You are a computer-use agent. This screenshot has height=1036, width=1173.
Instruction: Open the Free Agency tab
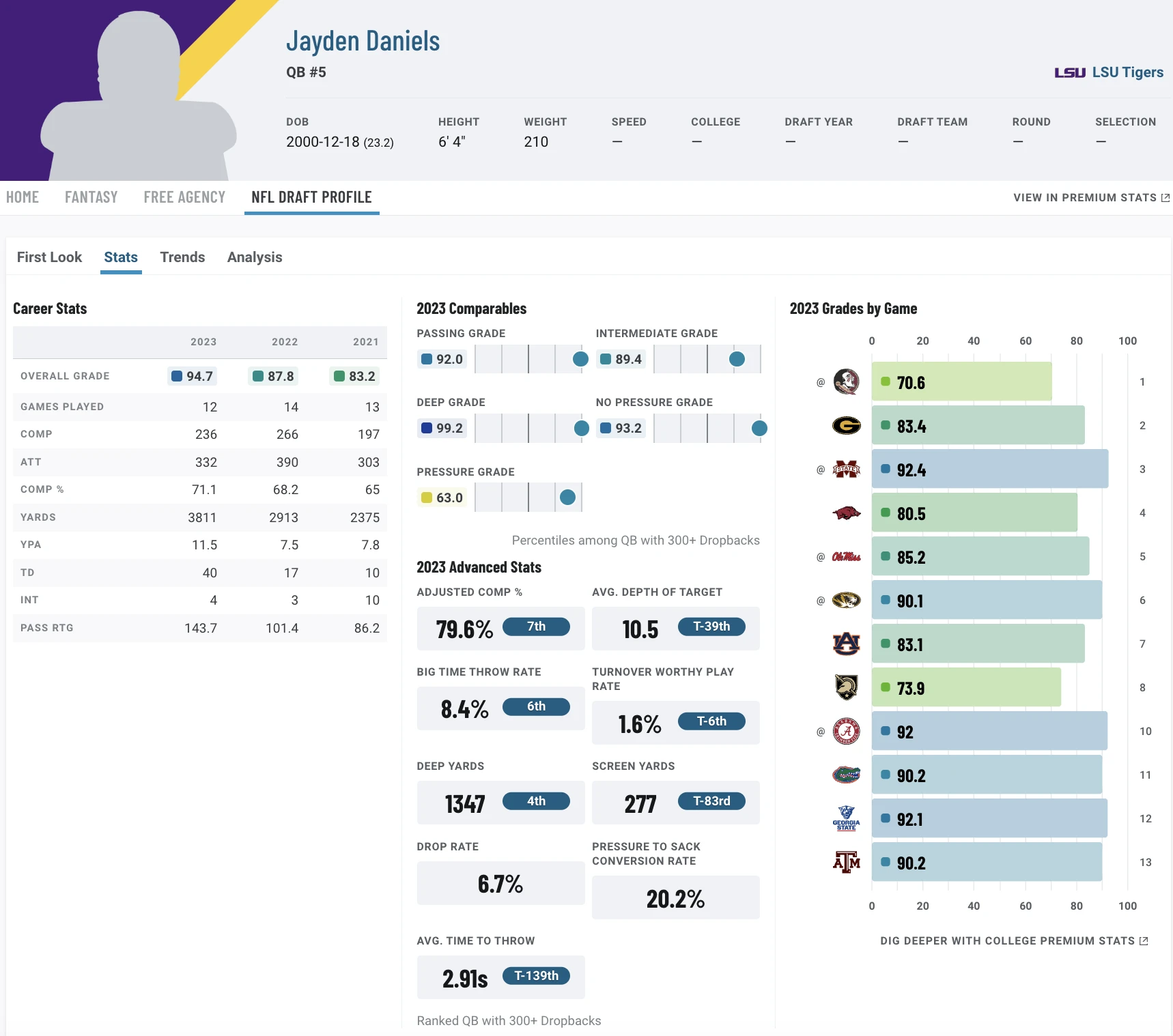[184, 197]
